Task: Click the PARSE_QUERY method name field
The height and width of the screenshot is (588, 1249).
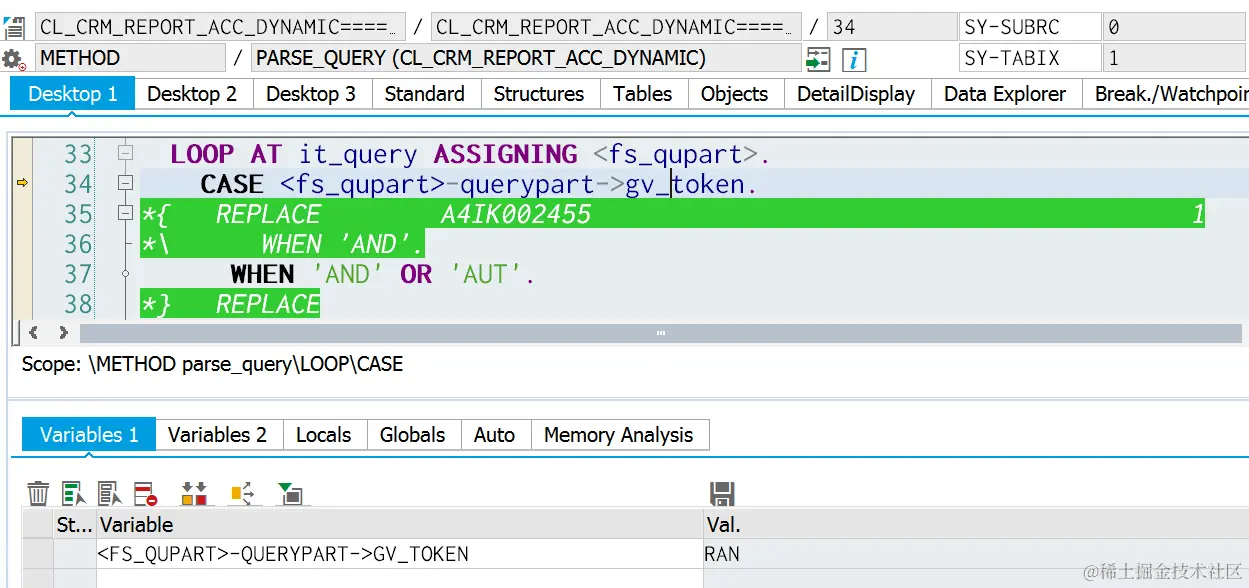Action: coord(526,58)
